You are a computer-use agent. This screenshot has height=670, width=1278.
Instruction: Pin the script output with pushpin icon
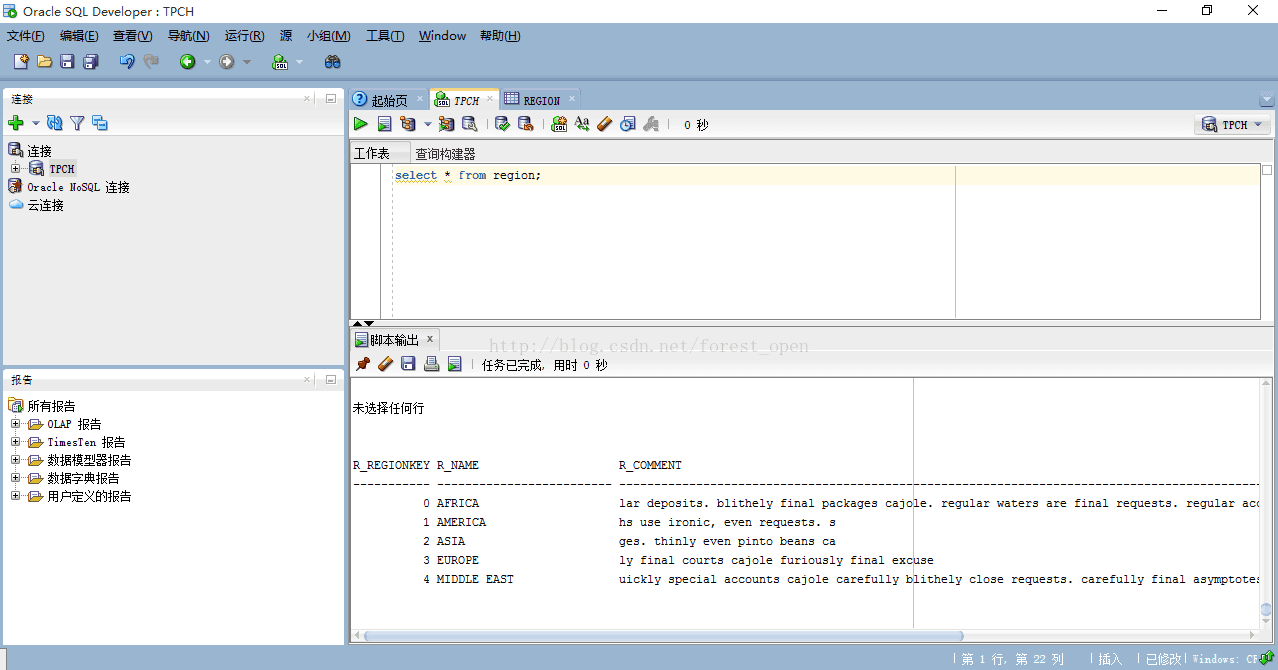[x=363, y=364]
